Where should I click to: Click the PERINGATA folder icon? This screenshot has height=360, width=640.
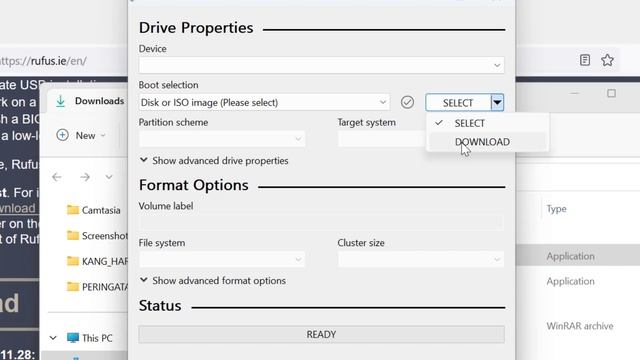click(73, 287)
